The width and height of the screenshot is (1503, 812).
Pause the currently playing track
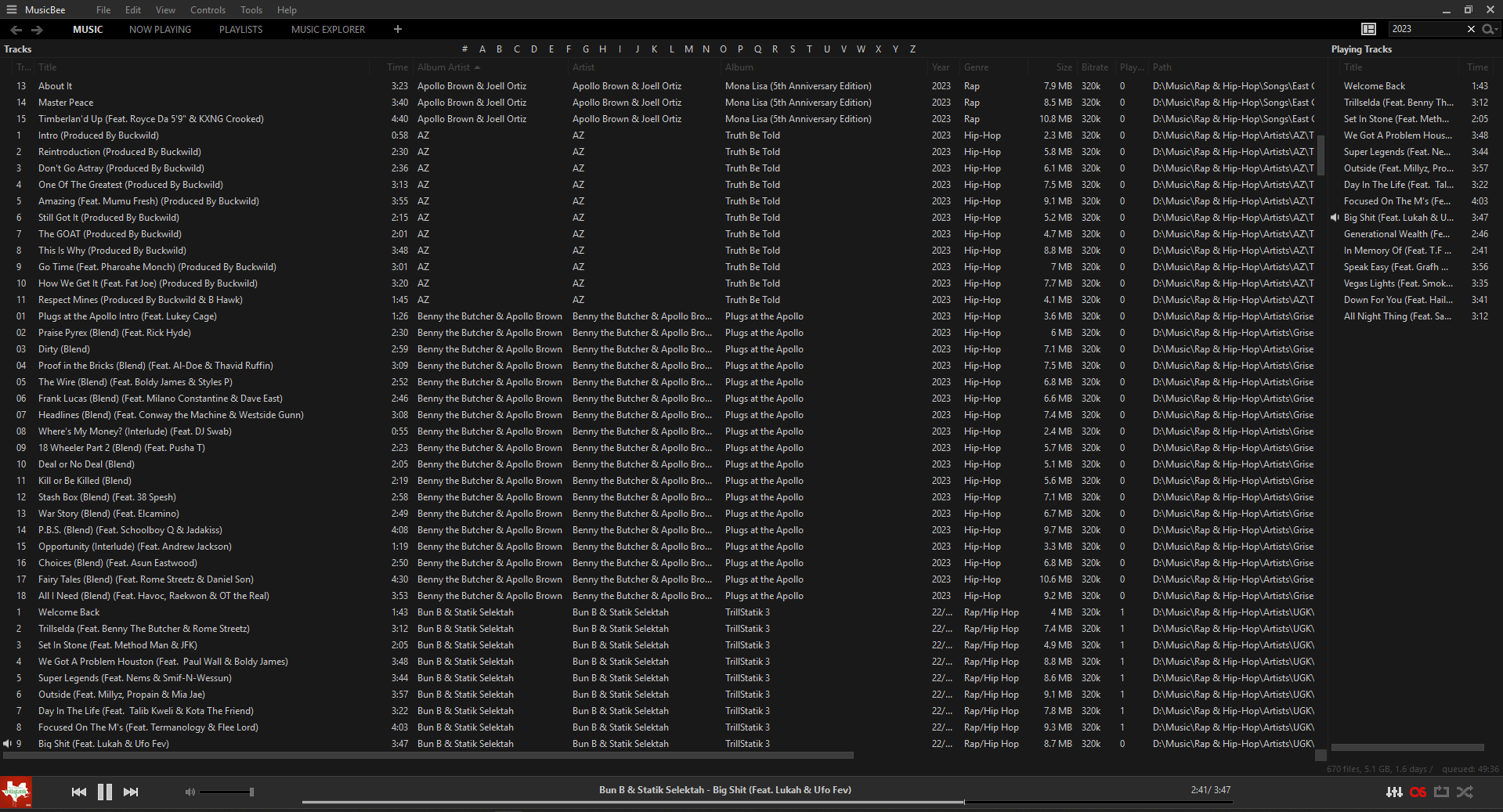point(104,792)
